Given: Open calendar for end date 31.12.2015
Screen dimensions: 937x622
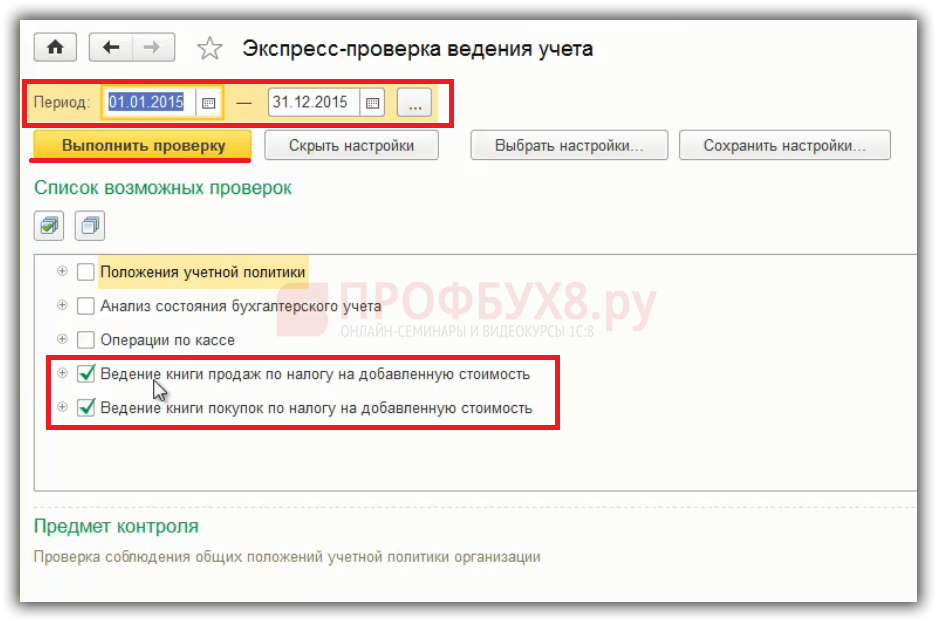Looking at the screenshot, I should coord(372,103).
